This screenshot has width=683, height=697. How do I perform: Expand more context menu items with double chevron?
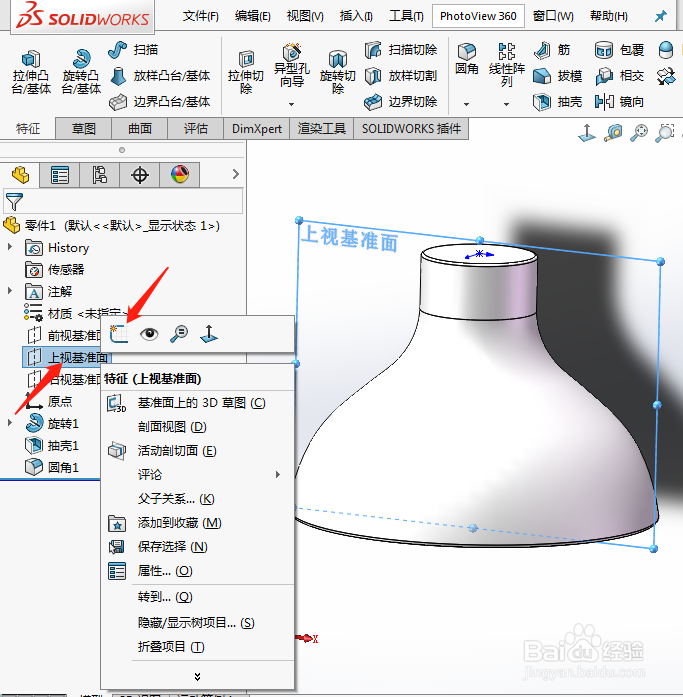click(197, 677)
